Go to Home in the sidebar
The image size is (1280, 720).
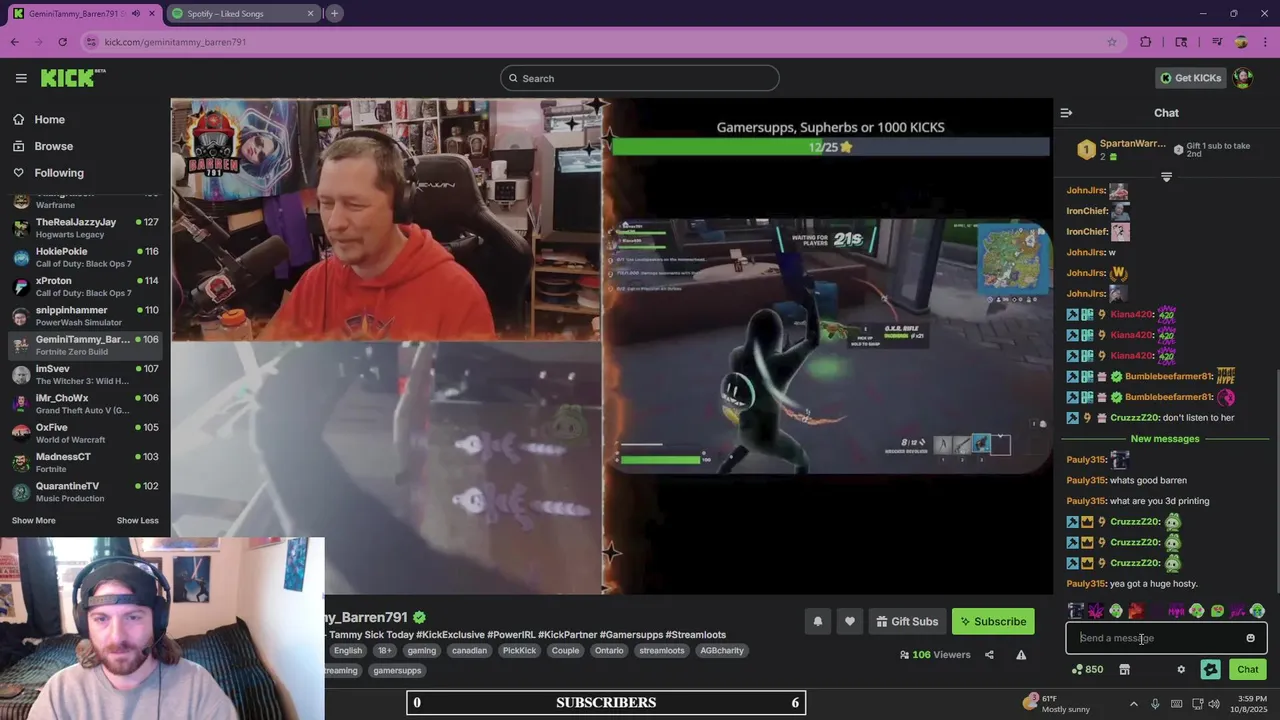tap(49, 119)
